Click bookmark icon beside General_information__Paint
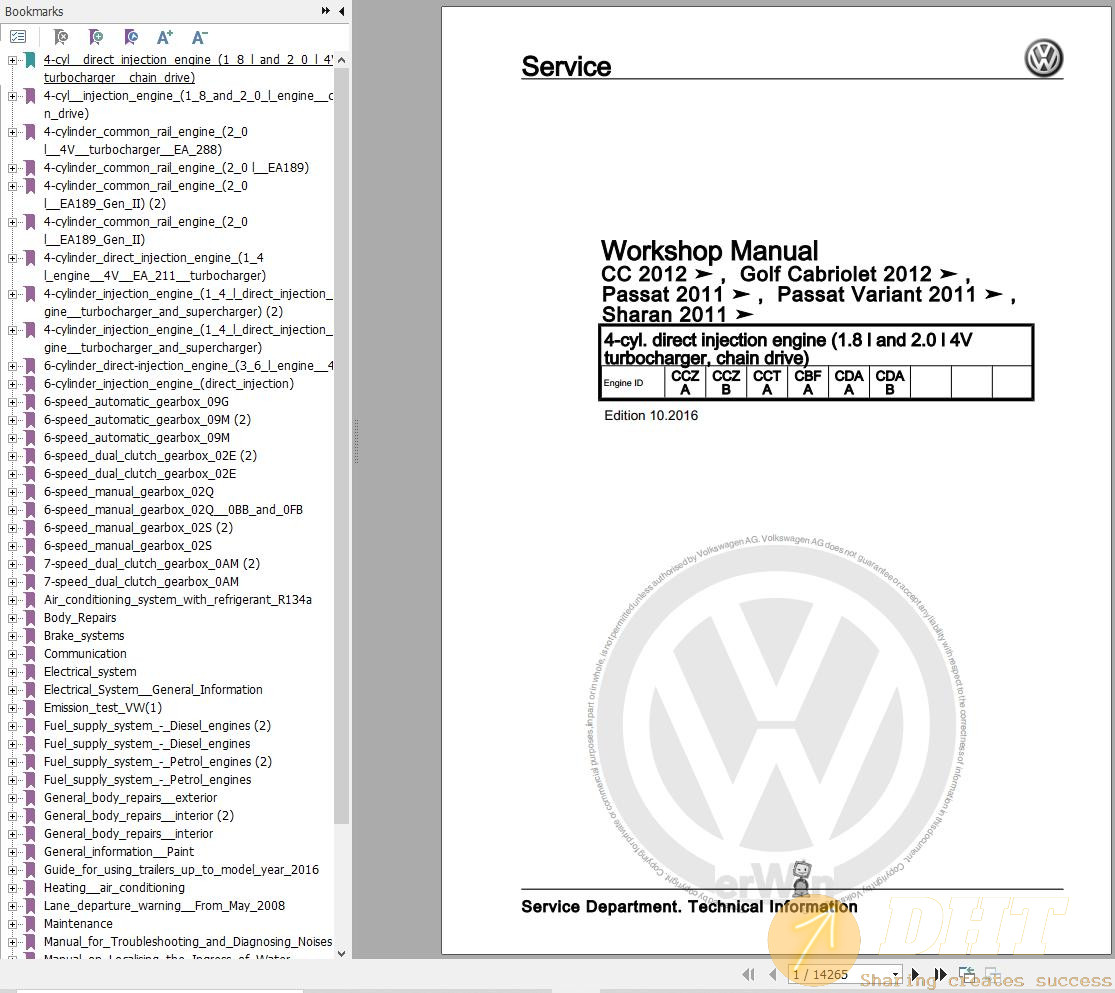This screenshot has width=1115, height=993. pyautogui.click(x=31, y=851)
